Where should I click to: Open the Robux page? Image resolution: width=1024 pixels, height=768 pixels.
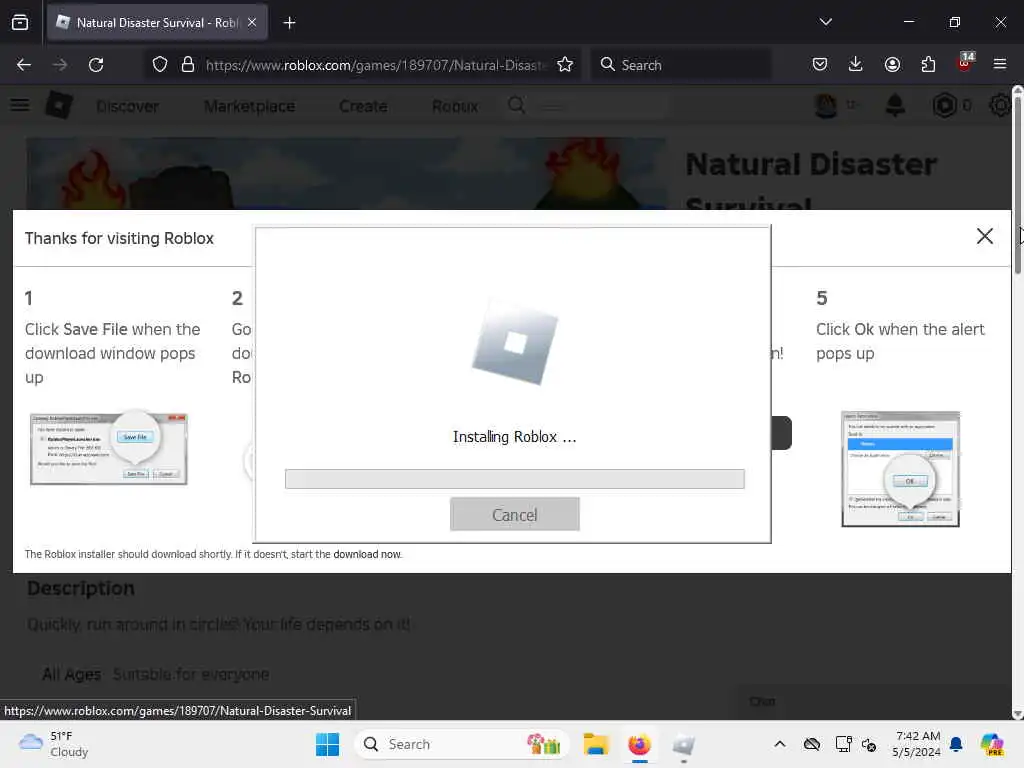(455, 106)
